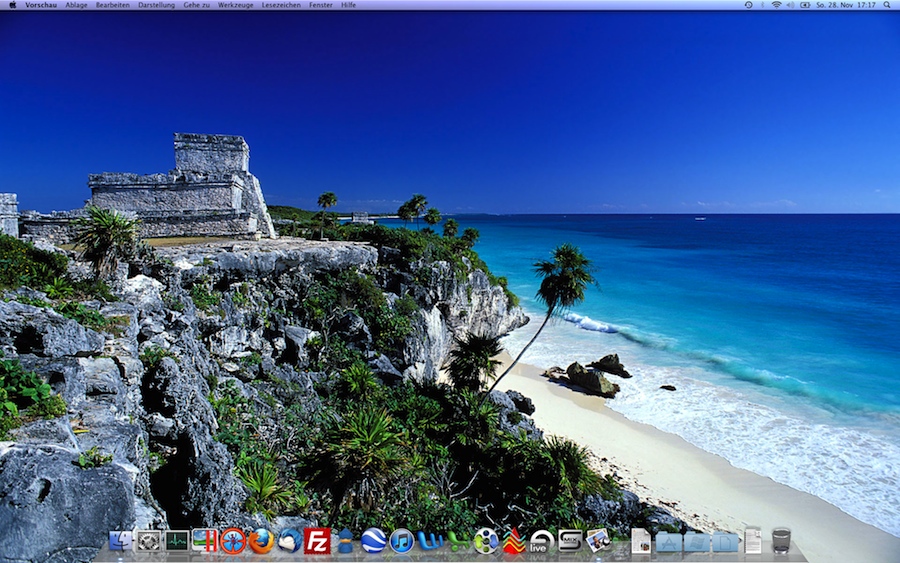Open the Darstellung menu
The height and width of the screenshot is (563, 900).
coord(156,5)
